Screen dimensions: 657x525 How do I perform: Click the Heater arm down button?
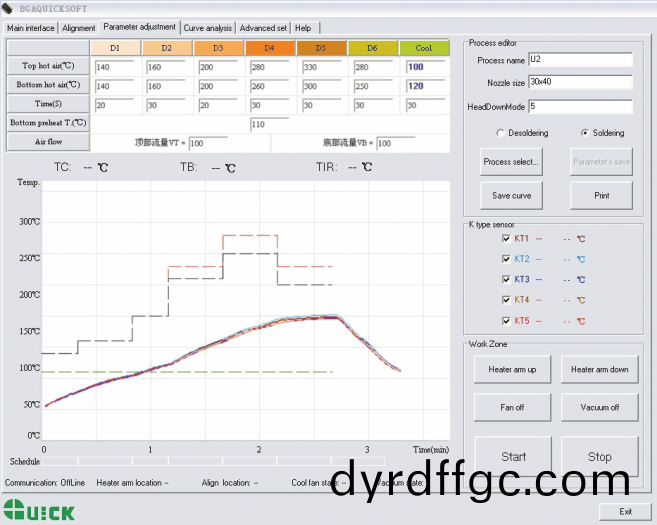[x=599, y=370]
